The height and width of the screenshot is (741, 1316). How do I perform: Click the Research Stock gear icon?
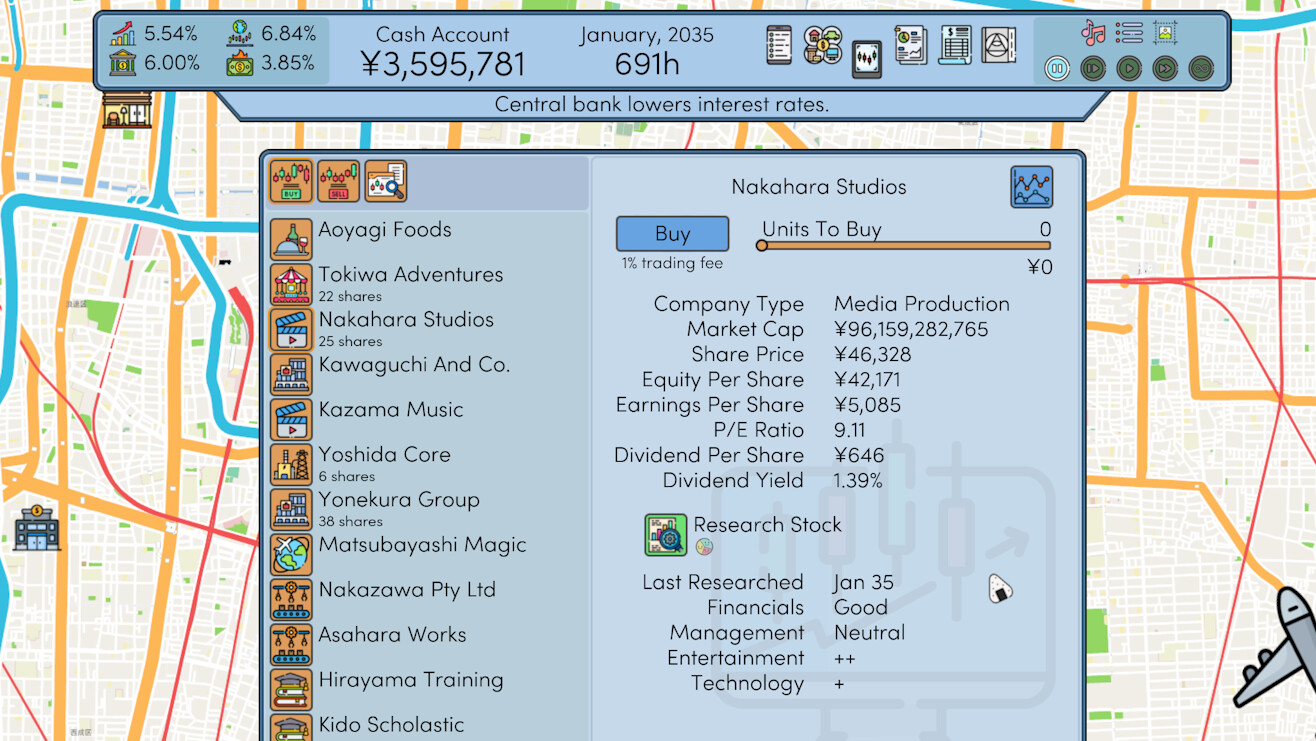pyautogui.click(x=665, y=534)
